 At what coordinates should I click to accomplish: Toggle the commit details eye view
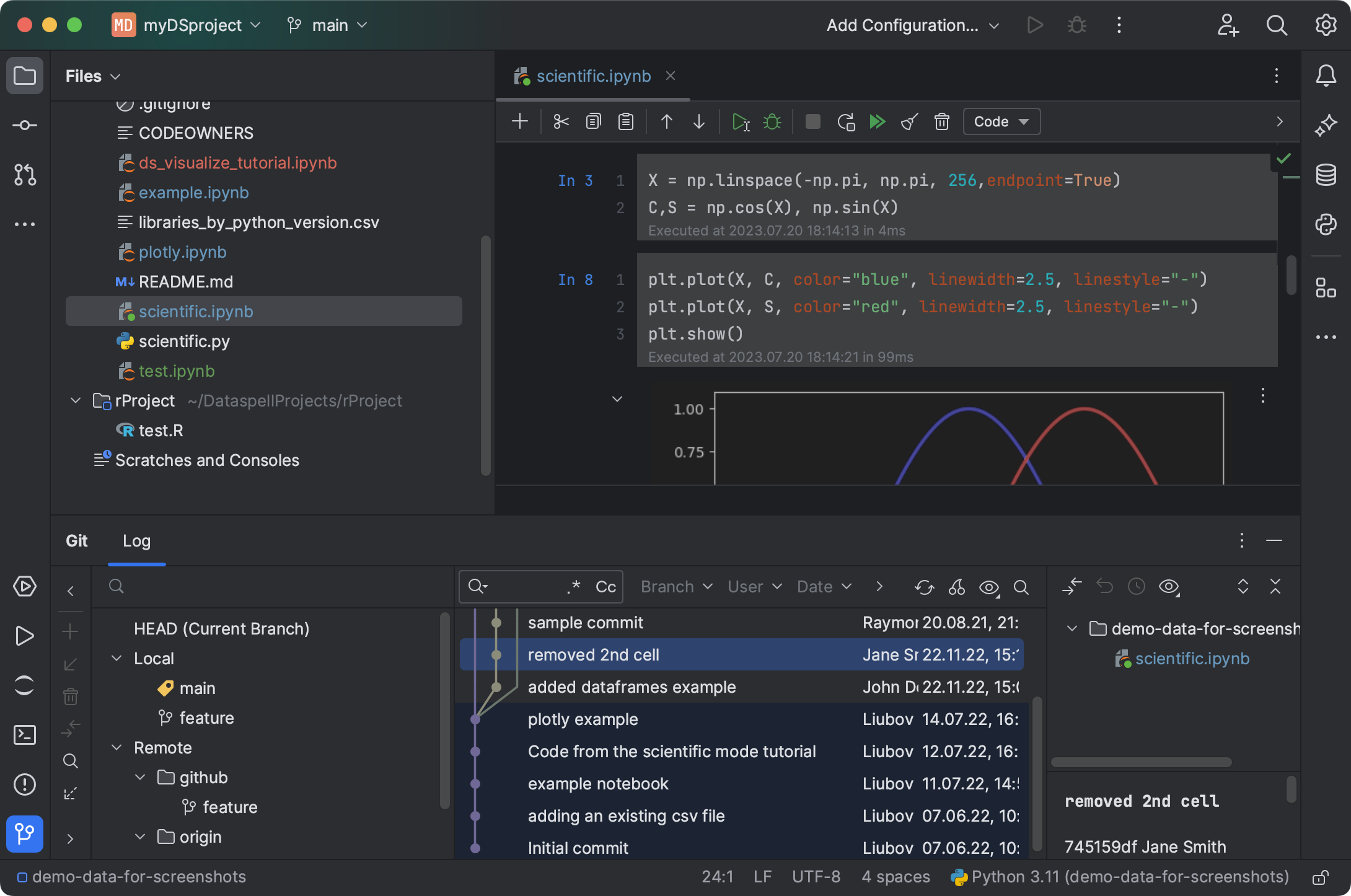point(989,587)
